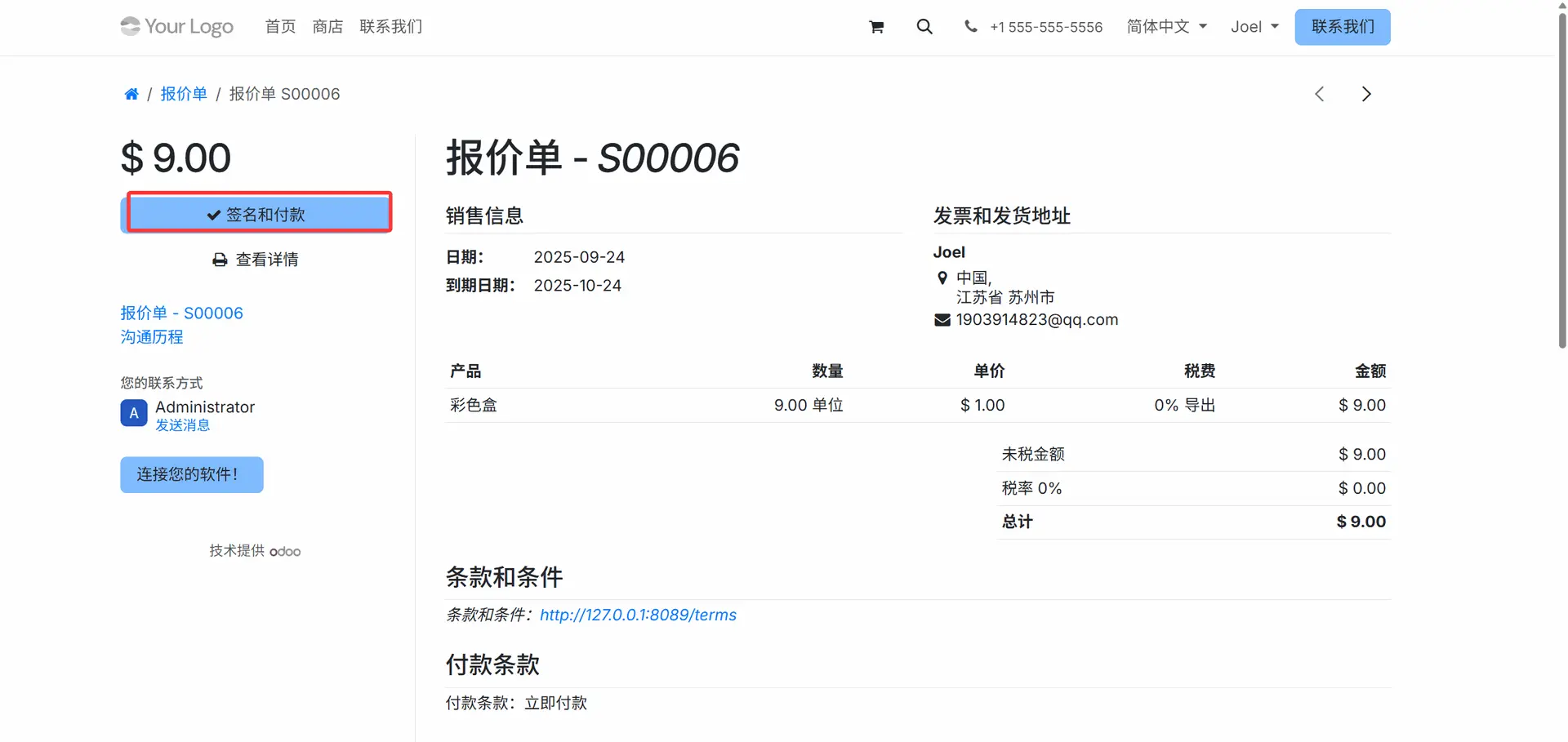The image size is (1568, 742).
Task: Open the 首页 menu item
Action: [x=280, y=27]
